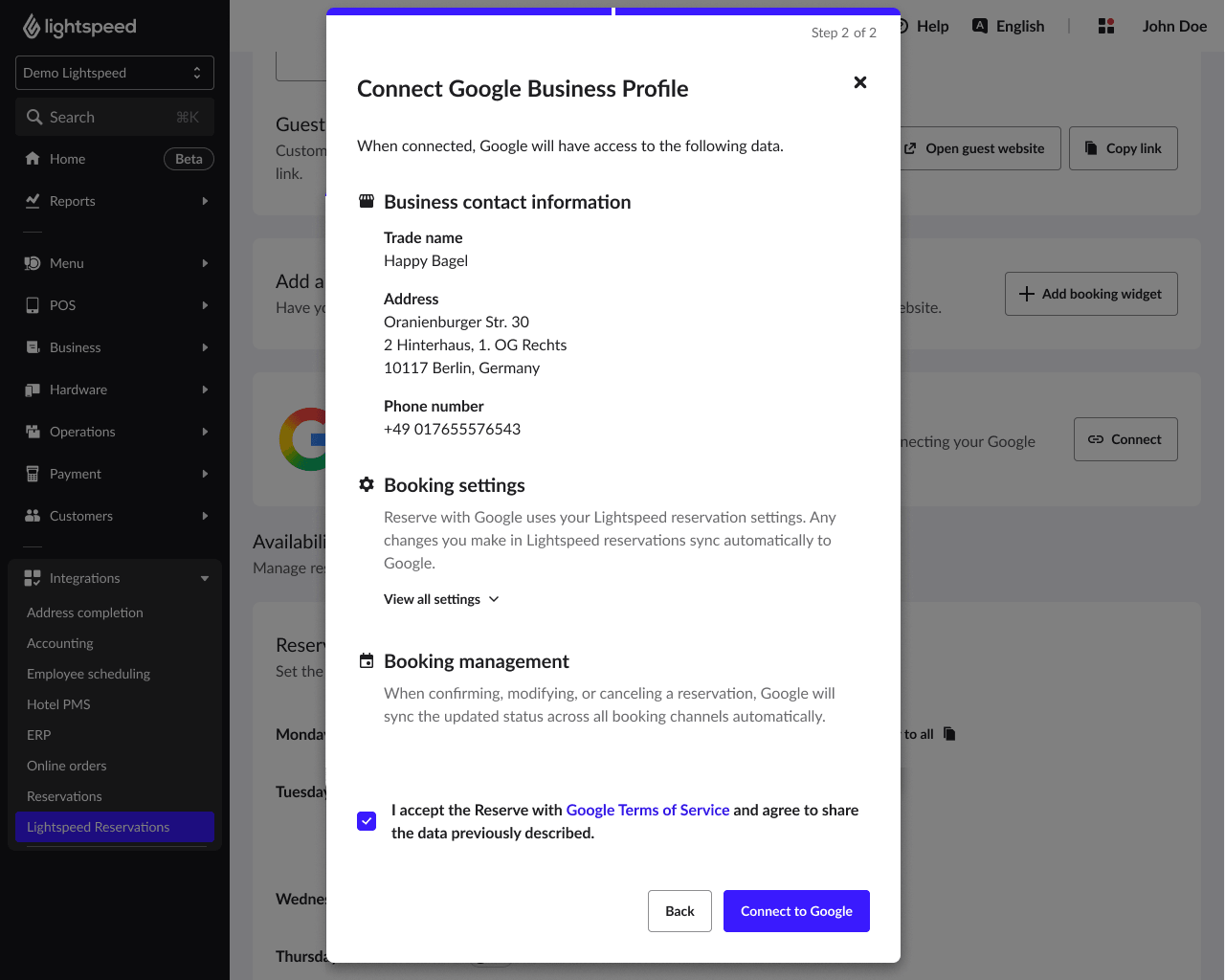Select Lightspeed Reservations in sidebar
Viewport: 1225px width, 980px height.
115,827
